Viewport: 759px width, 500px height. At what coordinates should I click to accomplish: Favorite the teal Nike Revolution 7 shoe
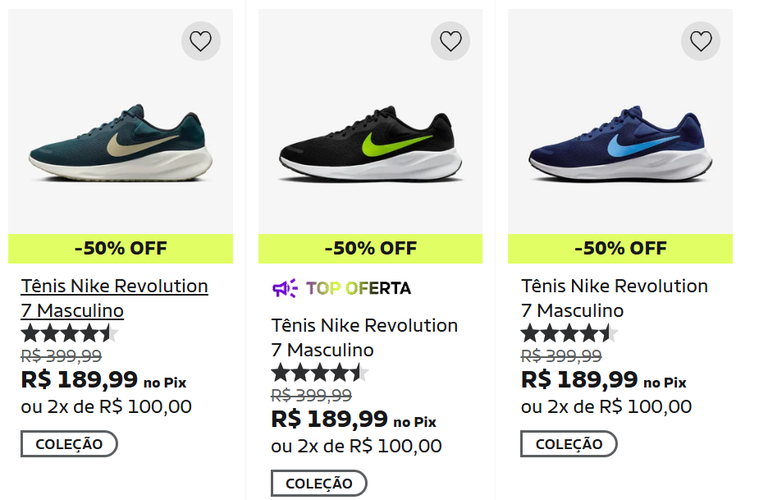tap(201, 41)
